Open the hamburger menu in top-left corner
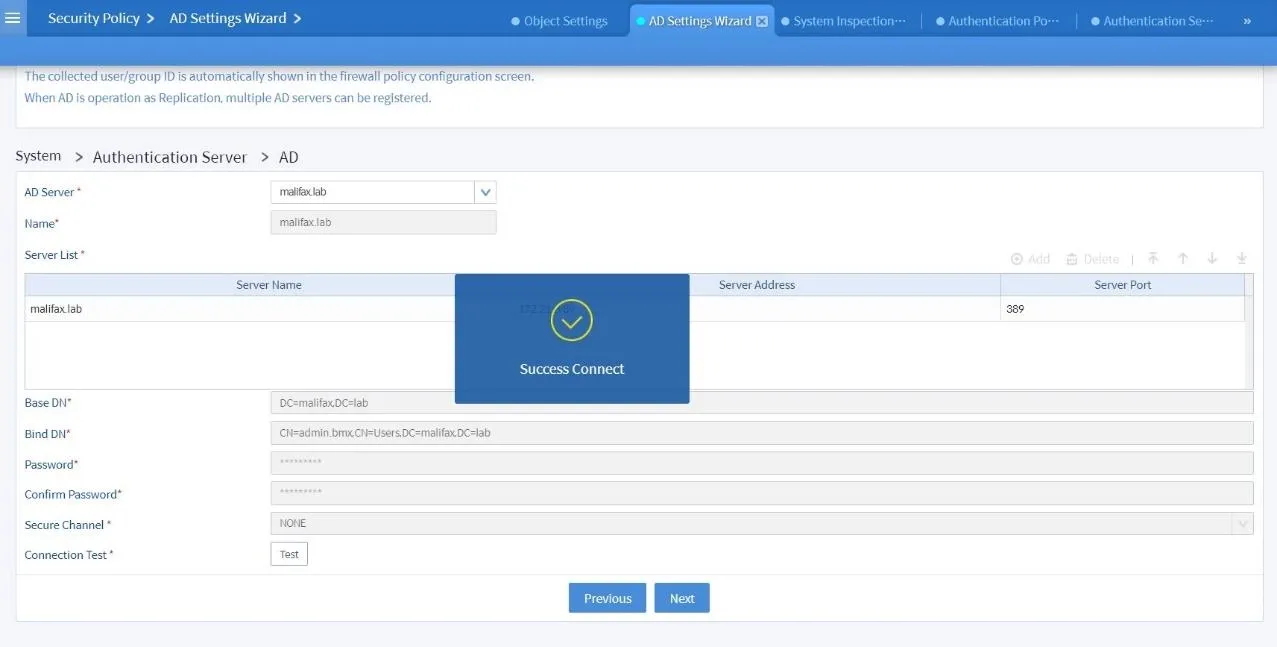This screenshot has height=647, width=1277. point(13,17)
